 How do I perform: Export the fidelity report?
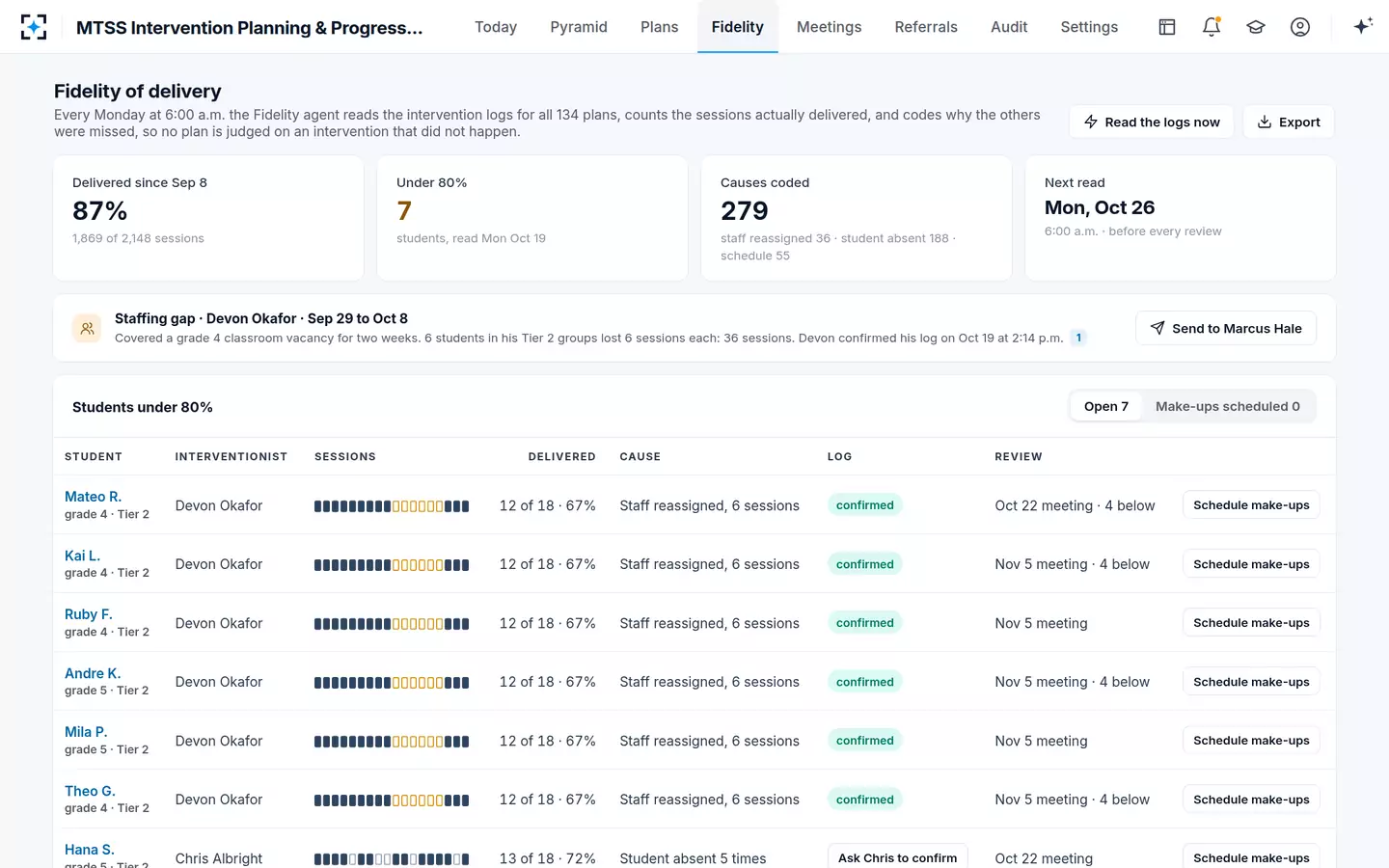1289,122
